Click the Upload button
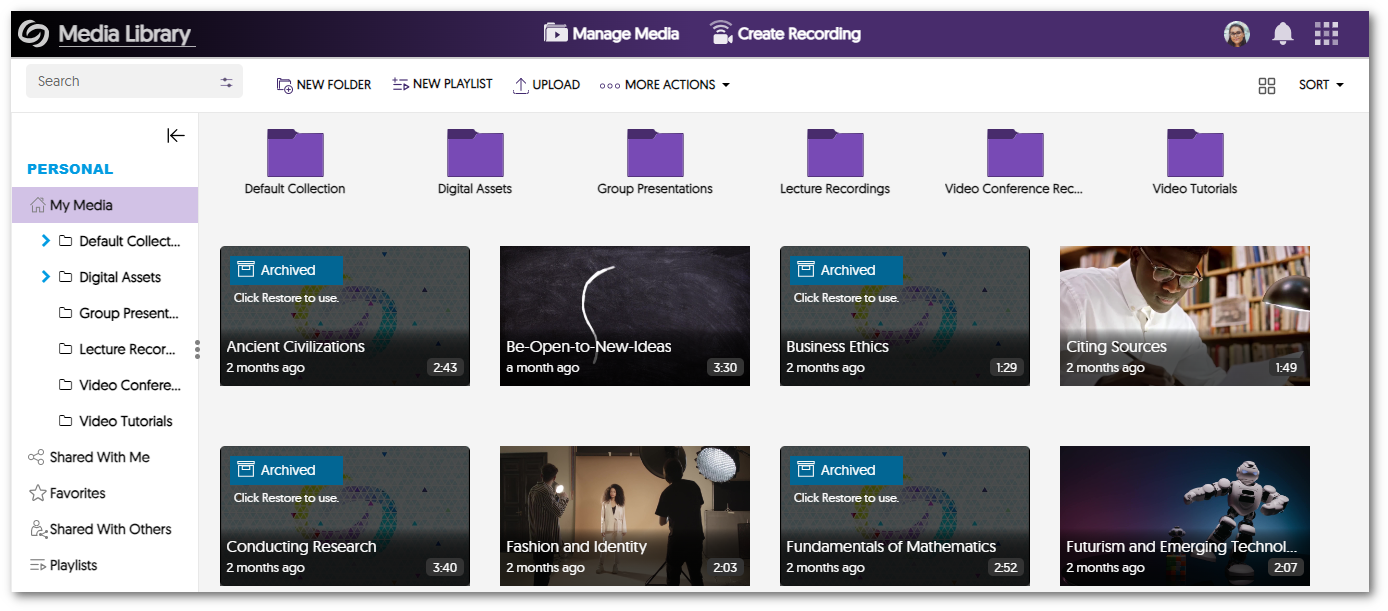The width and height of the screenshot is (1388, 611). point(546,85)
